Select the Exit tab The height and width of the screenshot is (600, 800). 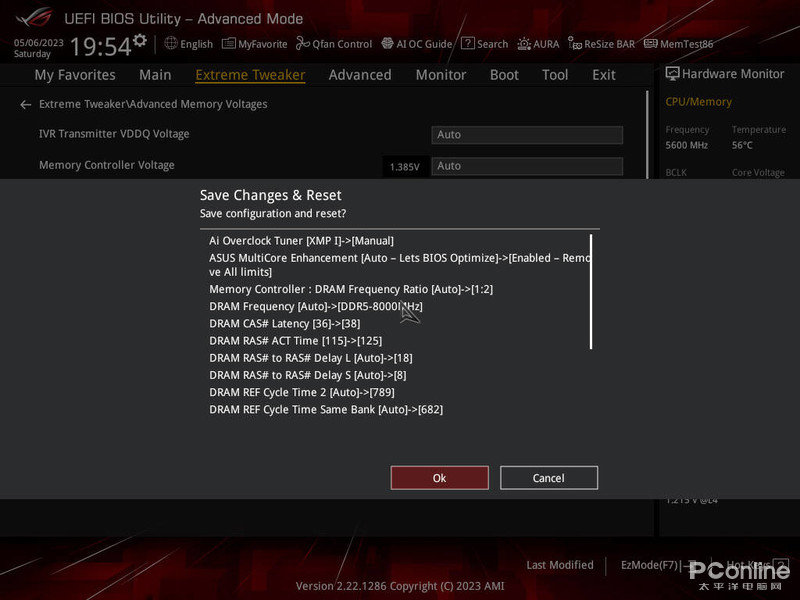tap(604, 75)
